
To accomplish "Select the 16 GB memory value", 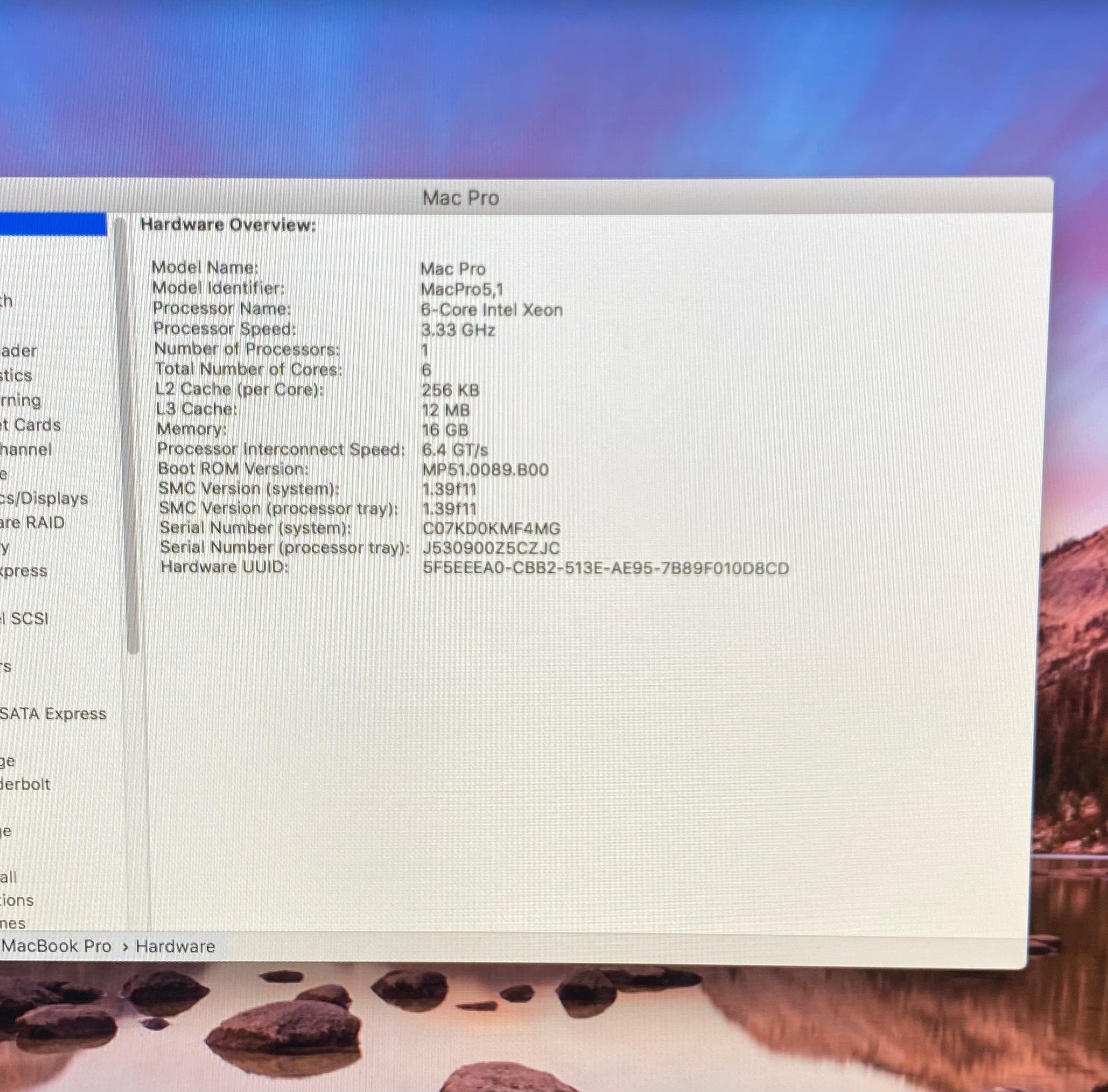I will (445, 430).
